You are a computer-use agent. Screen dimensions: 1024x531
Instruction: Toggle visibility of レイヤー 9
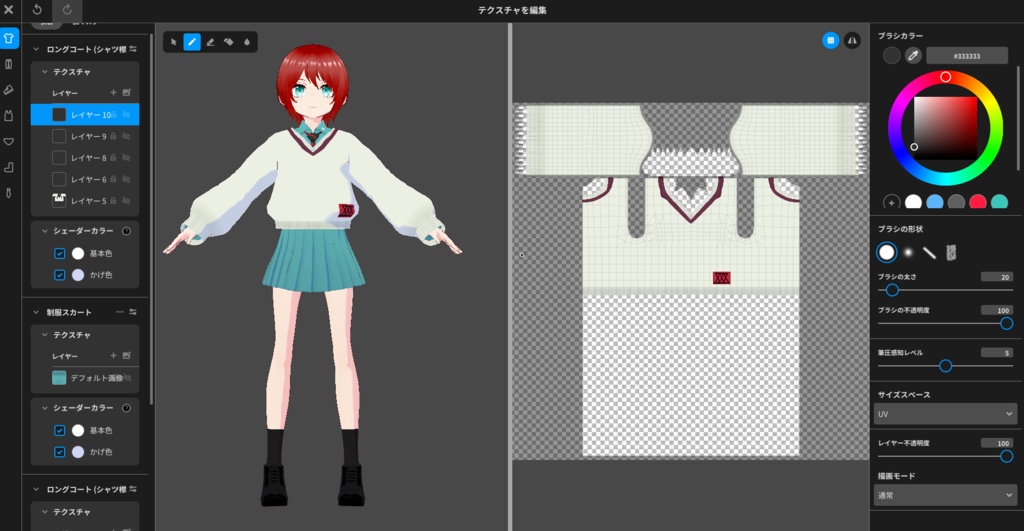pyautogui.click(x=127, y=136)
